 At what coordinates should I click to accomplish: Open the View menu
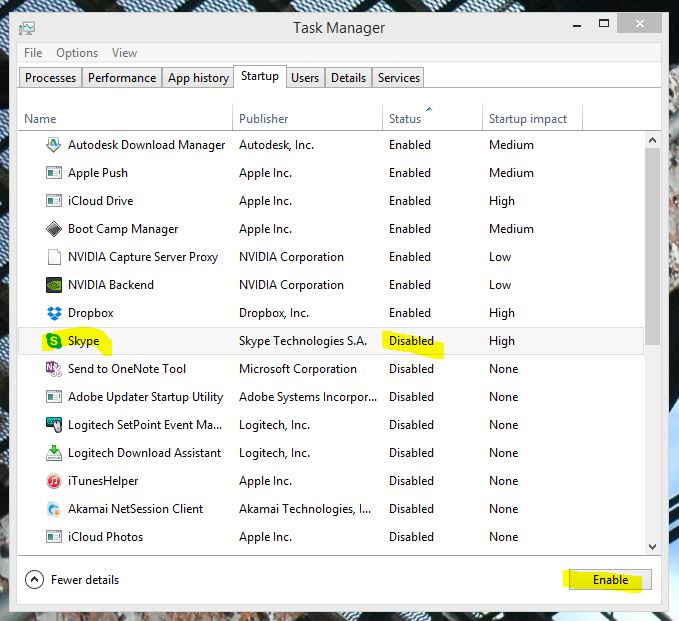click(124, 53)
